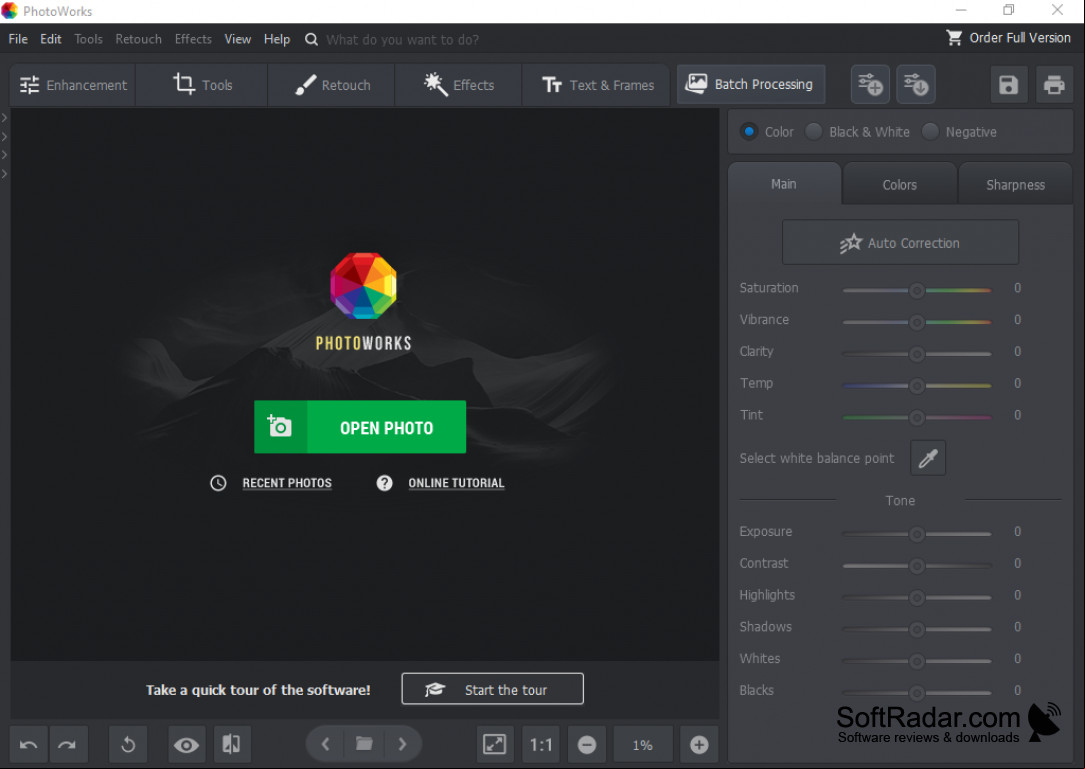Click the Order Full Version cart
This screenshot has height=769, width=1085.
1008,38
